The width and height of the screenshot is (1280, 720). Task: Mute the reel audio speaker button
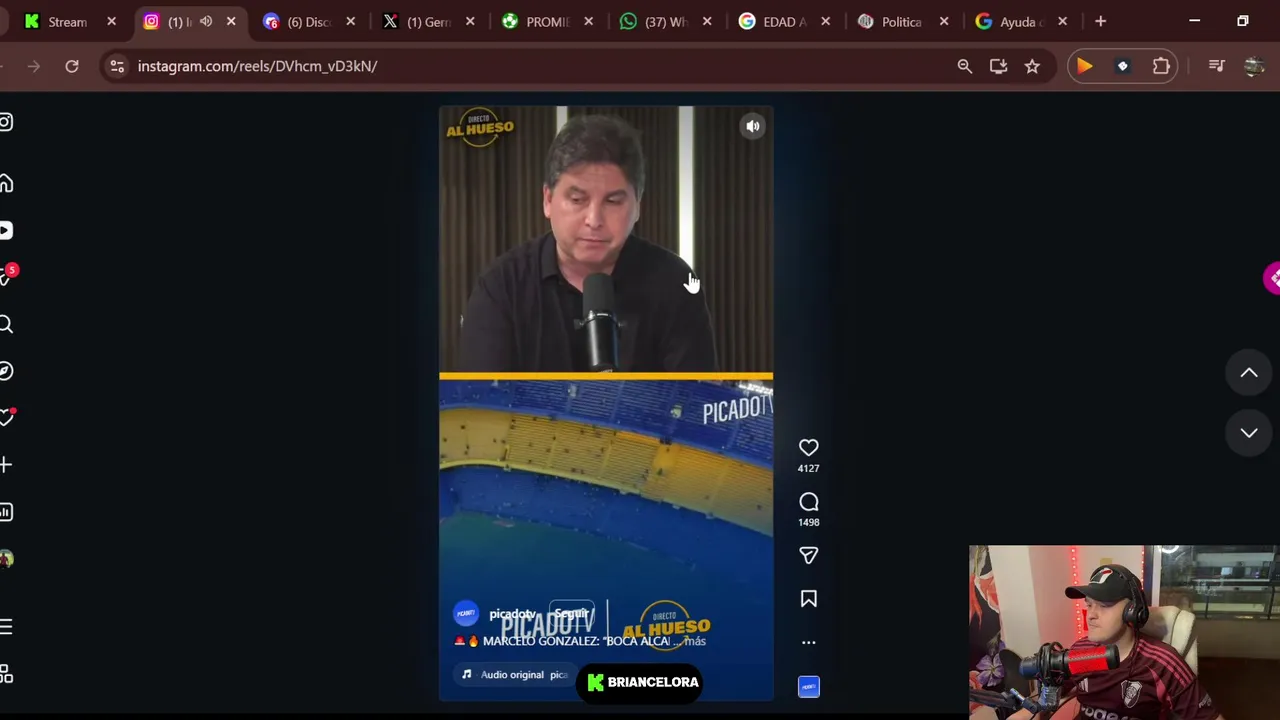pyautogui.click(x=753, y=126)
